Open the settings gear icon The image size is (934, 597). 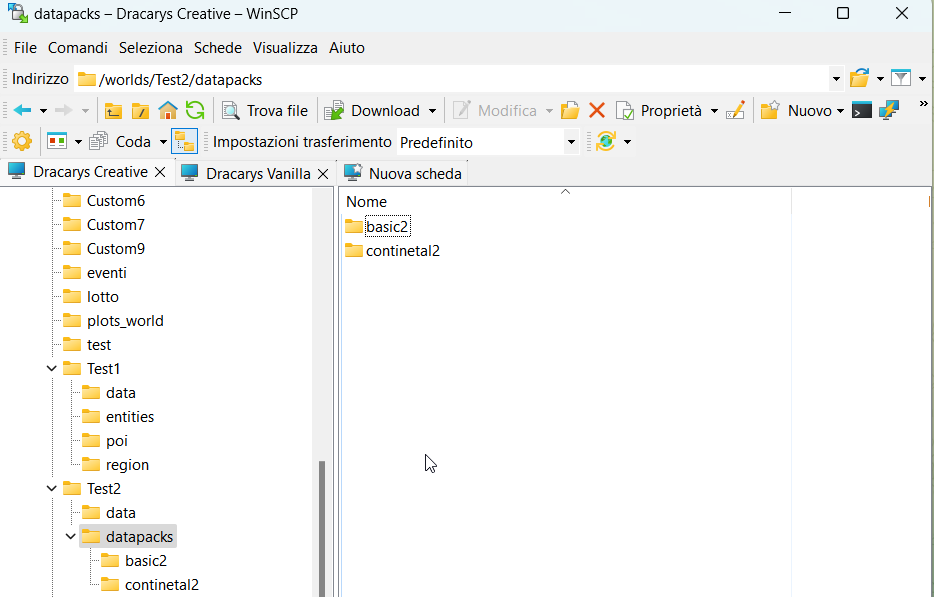(x=21, y=142)
